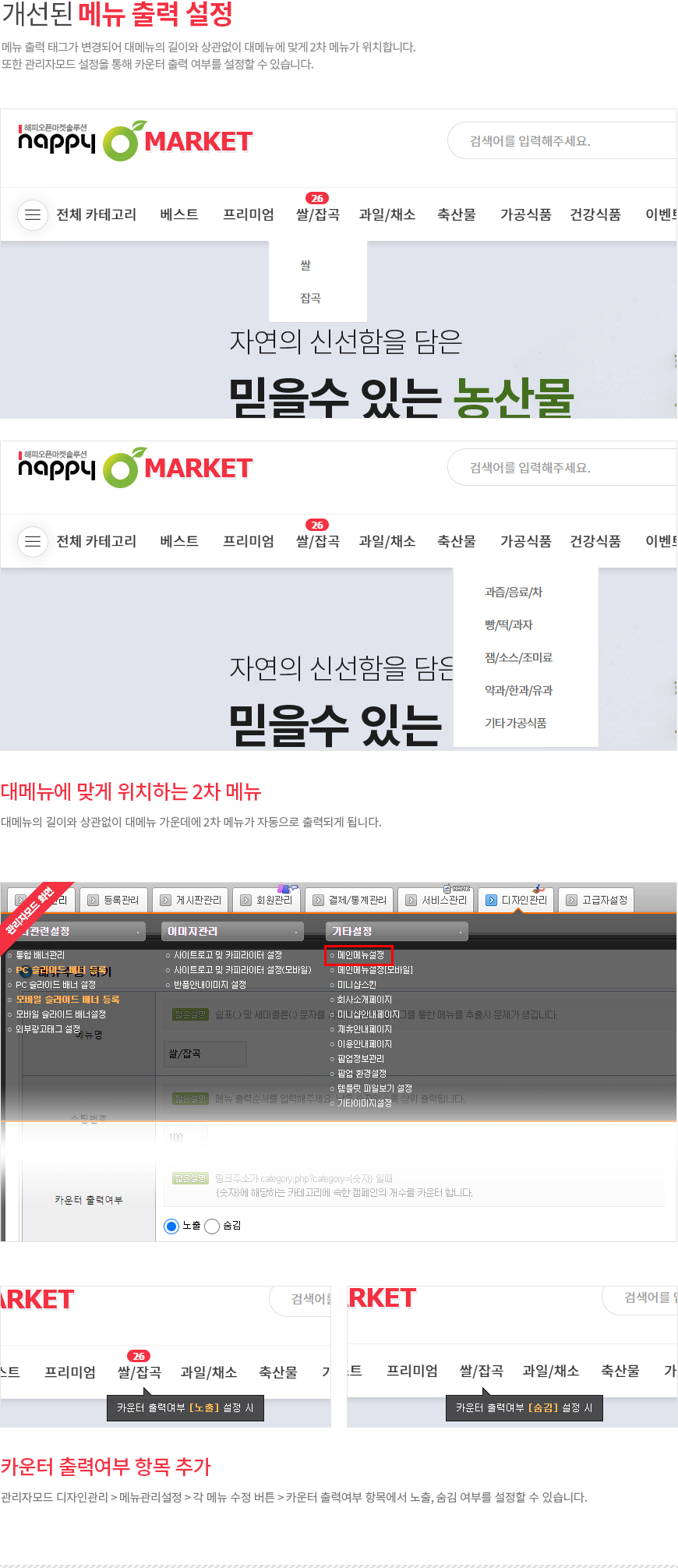The height and width of the screenshot is (1568, 678).
Task: Open 통합 배너관리 link
Action: [41, 955]
